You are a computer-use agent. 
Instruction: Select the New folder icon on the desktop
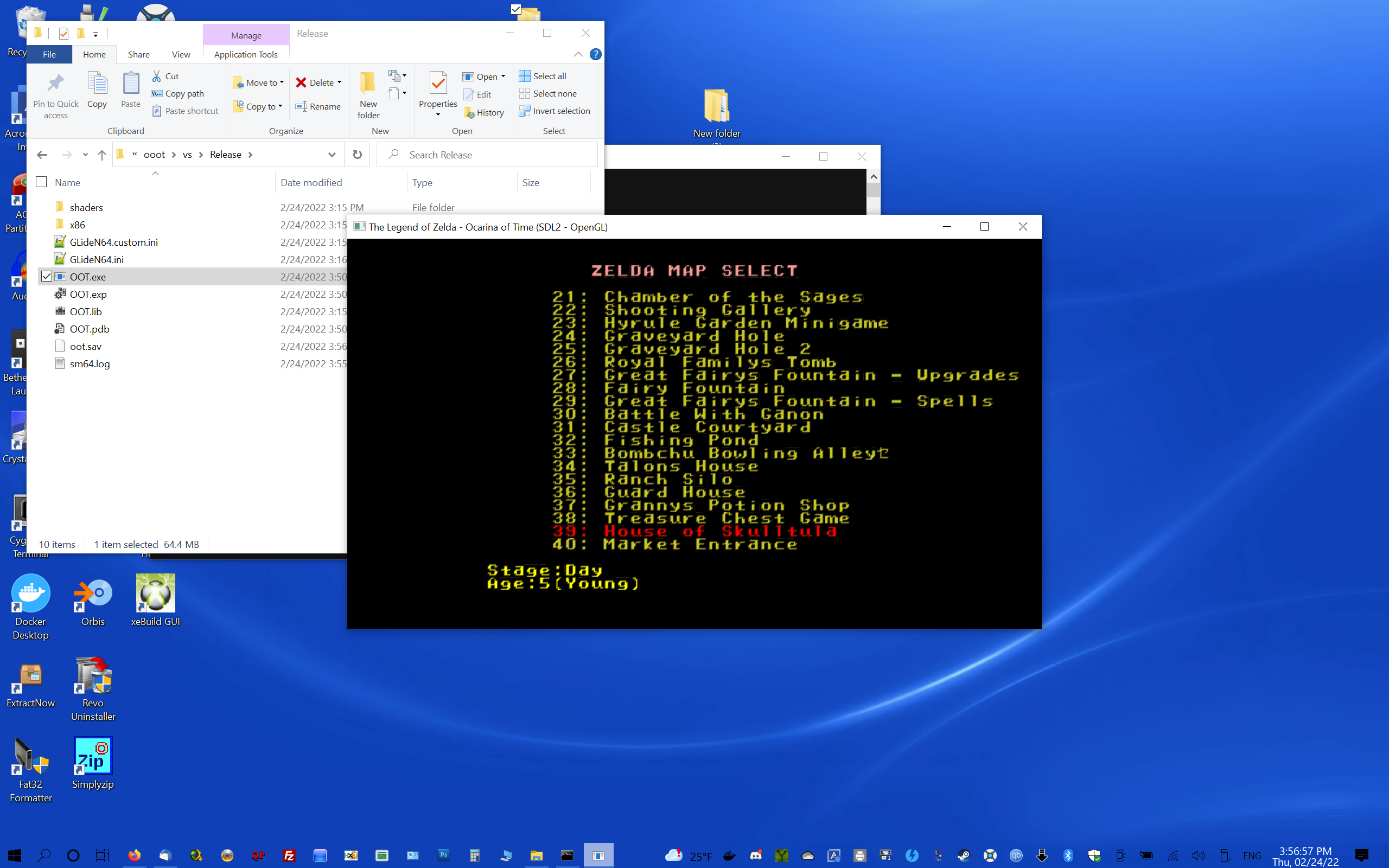pos(716,114)
